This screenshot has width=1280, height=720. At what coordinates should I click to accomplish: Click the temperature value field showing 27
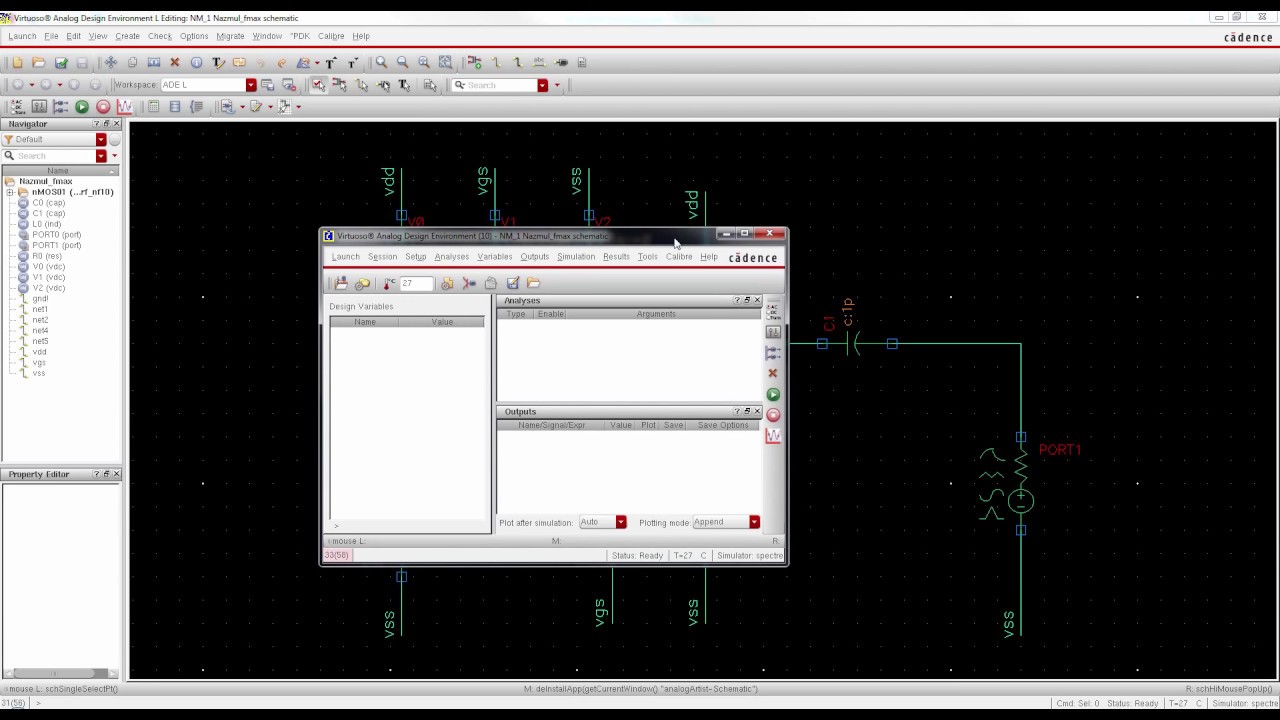(416, 283)
